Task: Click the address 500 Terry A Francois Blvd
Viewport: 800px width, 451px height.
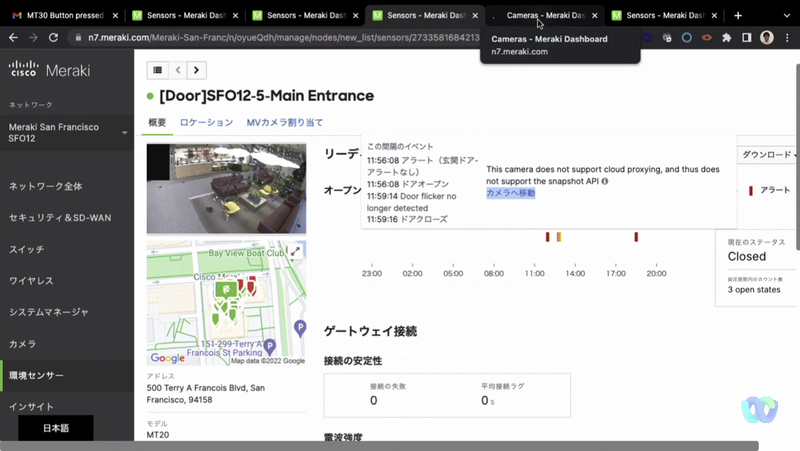Action: [206, 394]
